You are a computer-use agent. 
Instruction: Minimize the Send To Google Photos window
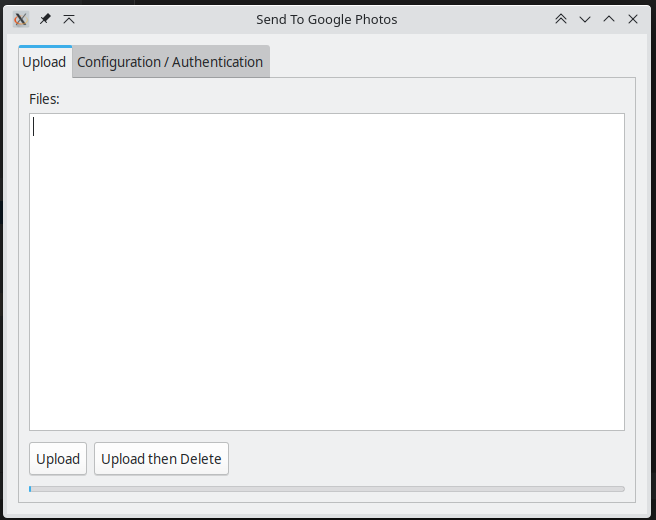585,19
